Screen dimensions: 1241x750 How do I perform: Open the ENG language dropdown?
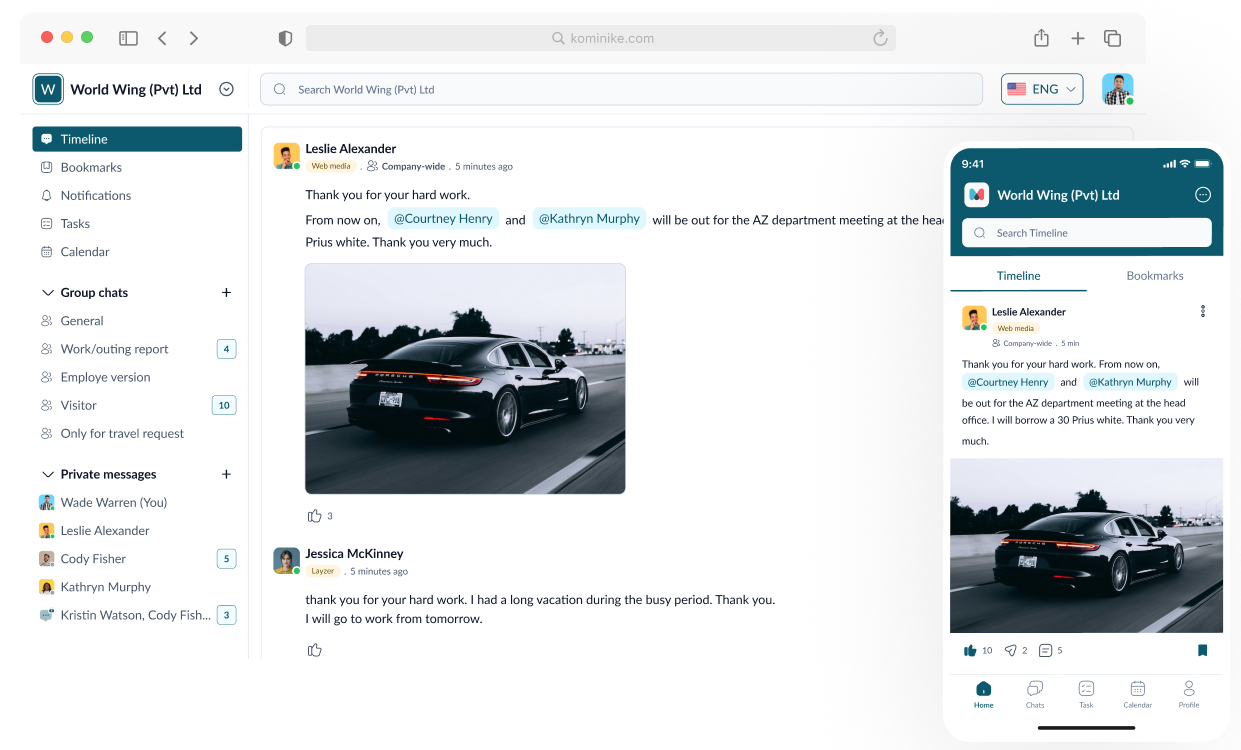pyautogui.click(x=1042, y=89)
